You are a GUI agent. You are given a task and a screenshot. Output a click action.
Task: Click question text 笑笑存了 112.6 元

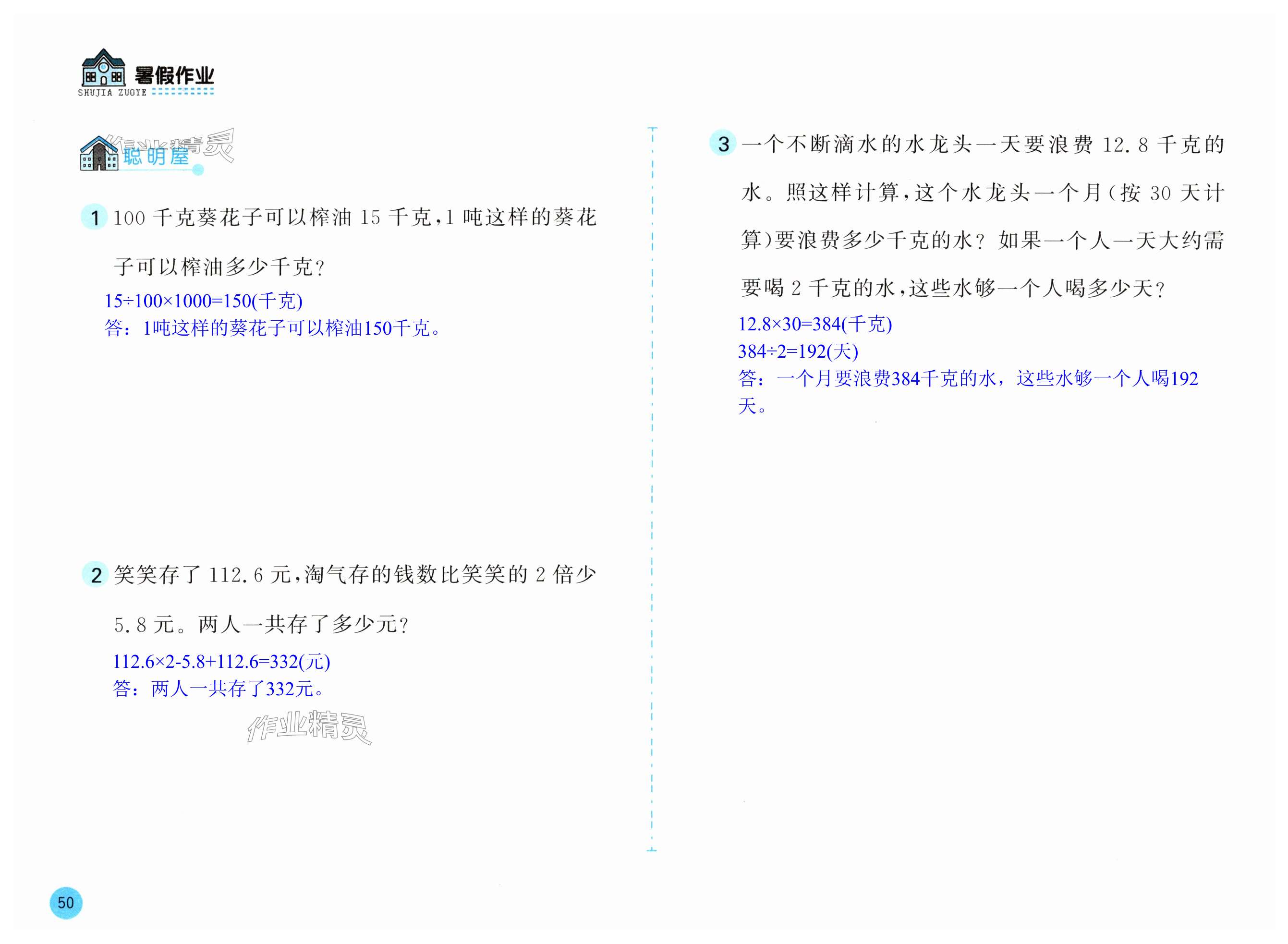click(x=203, y=575)
